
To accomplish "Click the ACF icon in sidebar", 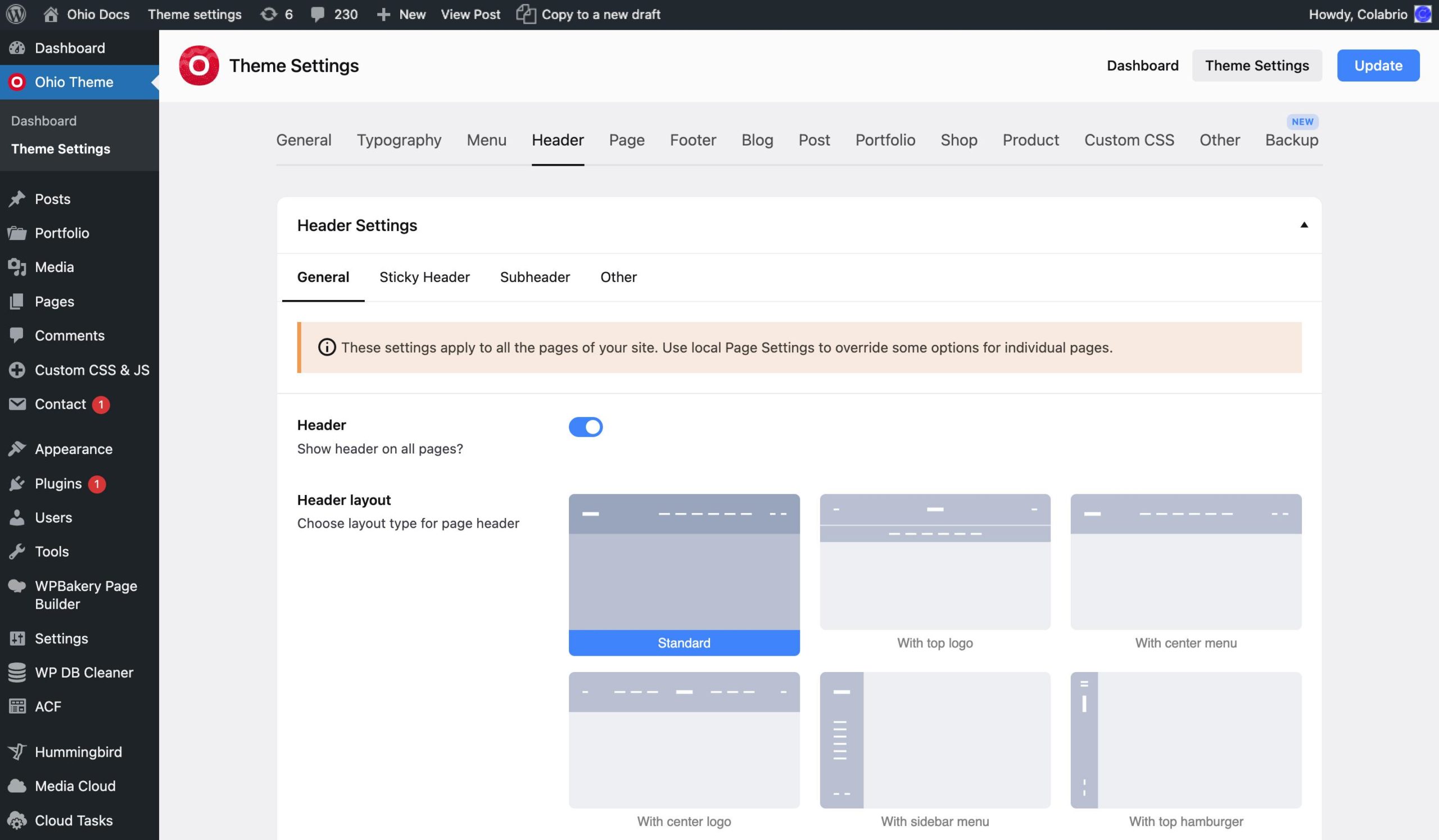I will pyautogui.click(x=17, y=706).
